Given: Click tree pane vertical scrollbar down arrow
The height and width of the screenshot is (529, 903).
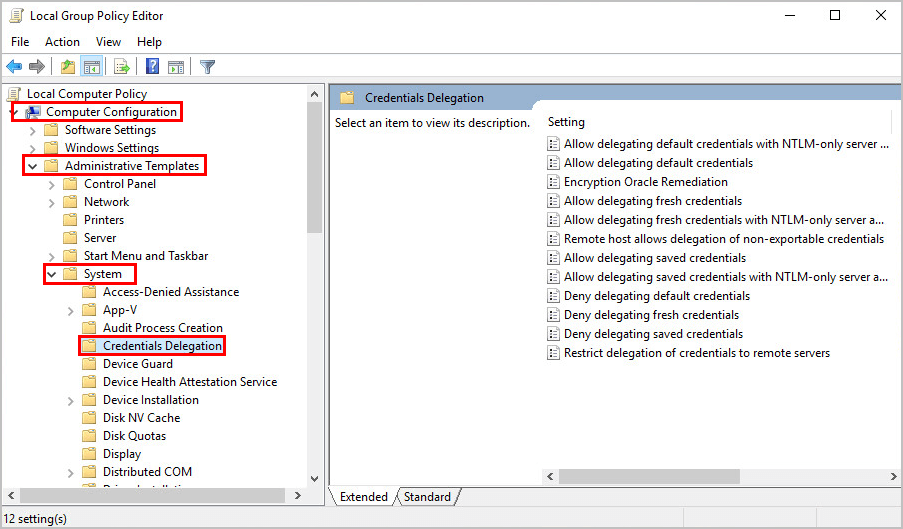Looking at the screenshot, I should point(315,478).
